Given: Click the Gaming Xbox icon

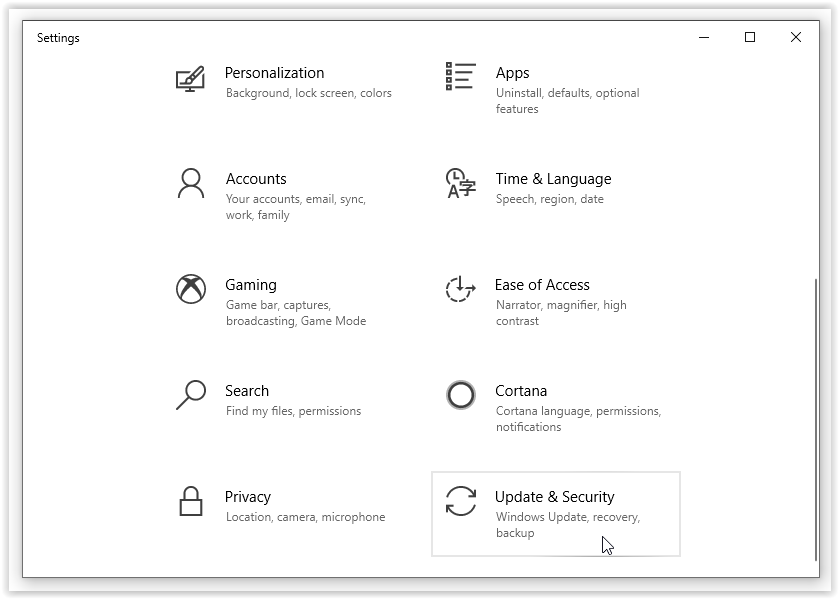Looking at the screenshot, I should tap(191, 289).
